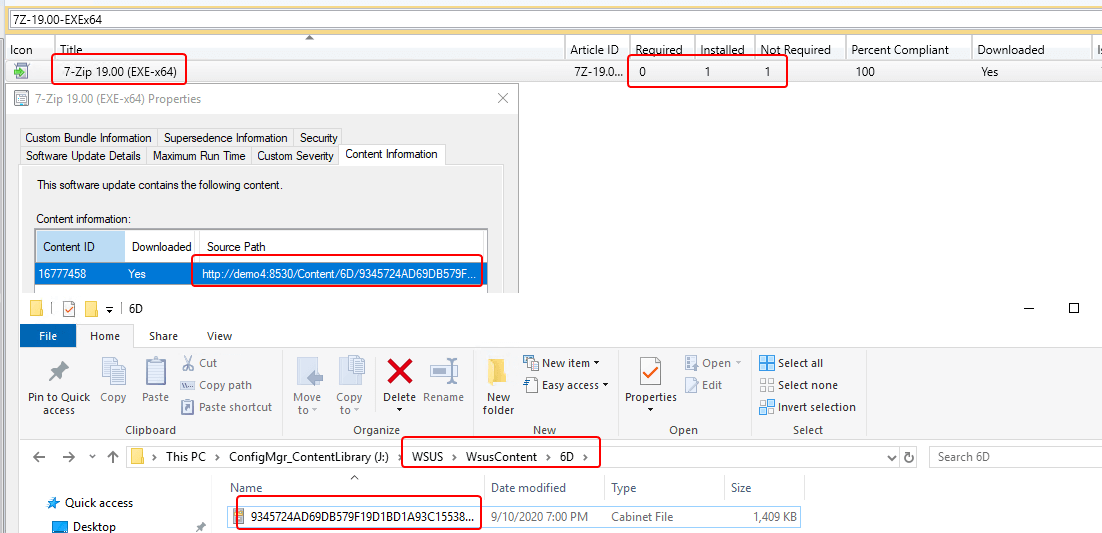
Task: Expand the Delete dropdown arrow
Action: (x=399, y=410)
